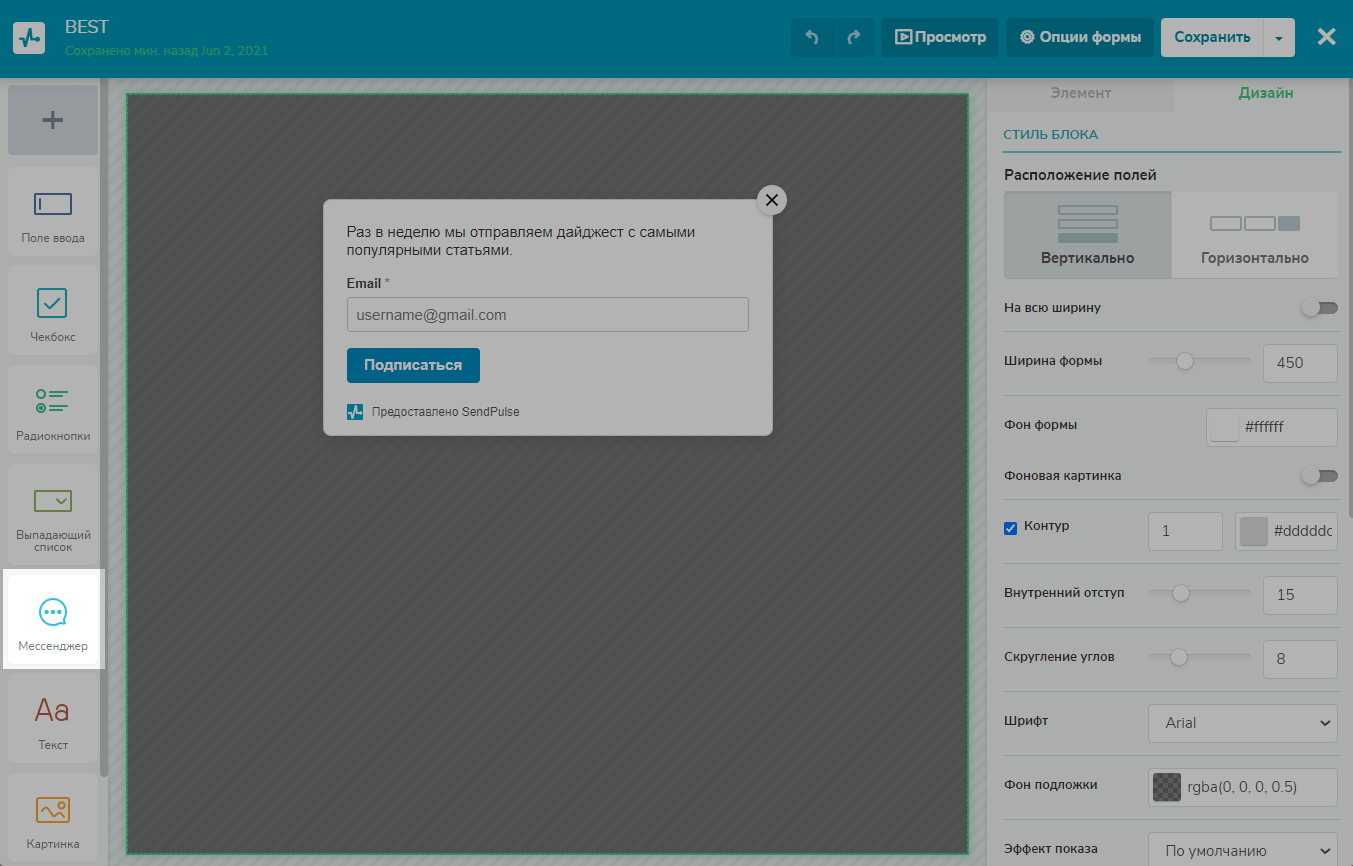The image size is (1353, 866).
Task: Add a Радиокнопки element
Action: pos(53,410)
